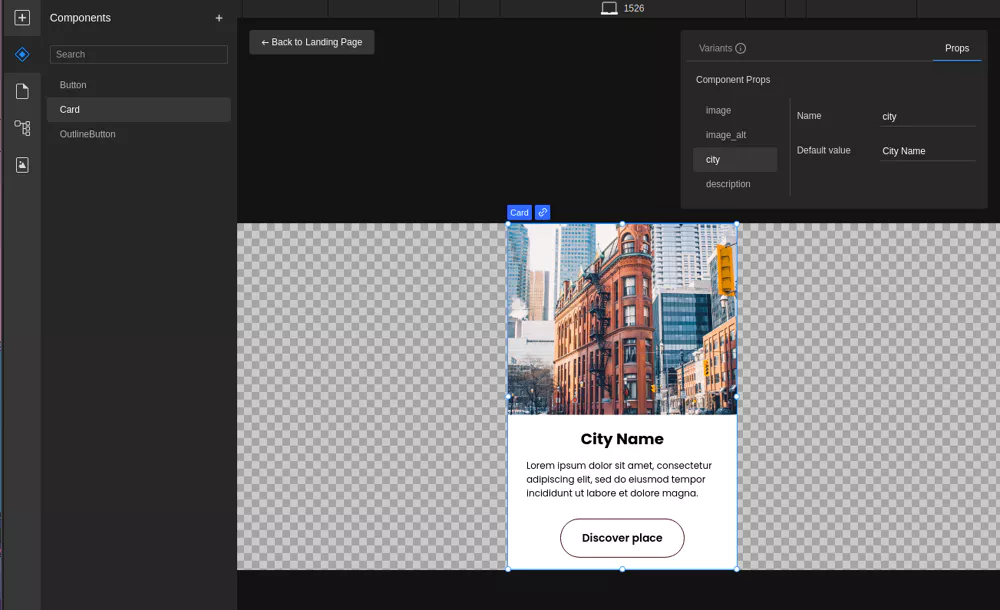Open the image assets icon in sidebar
This screenshot has height=610, width=1000.
[x=22, y=165]
